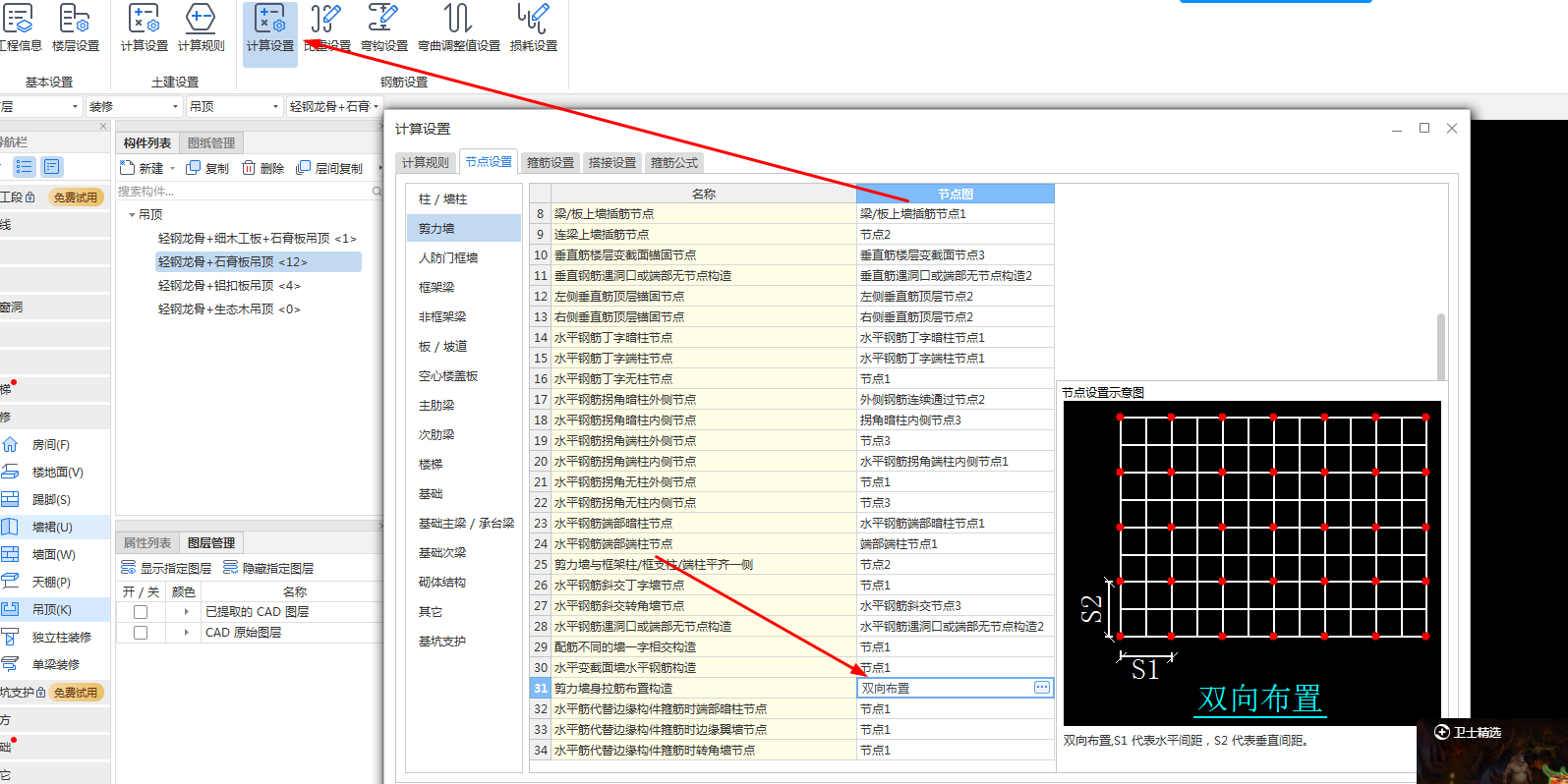Click 显示指定图层 icon
Screen dimensions: 1568x784
click(x=128, y=568)
